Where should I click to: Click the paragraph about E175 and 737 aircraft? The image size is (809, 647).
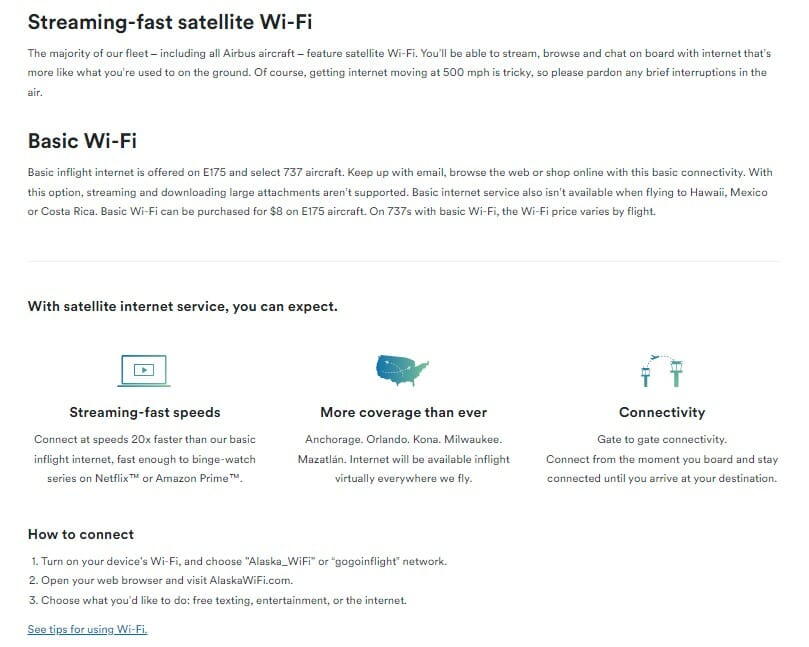point(400,192)
